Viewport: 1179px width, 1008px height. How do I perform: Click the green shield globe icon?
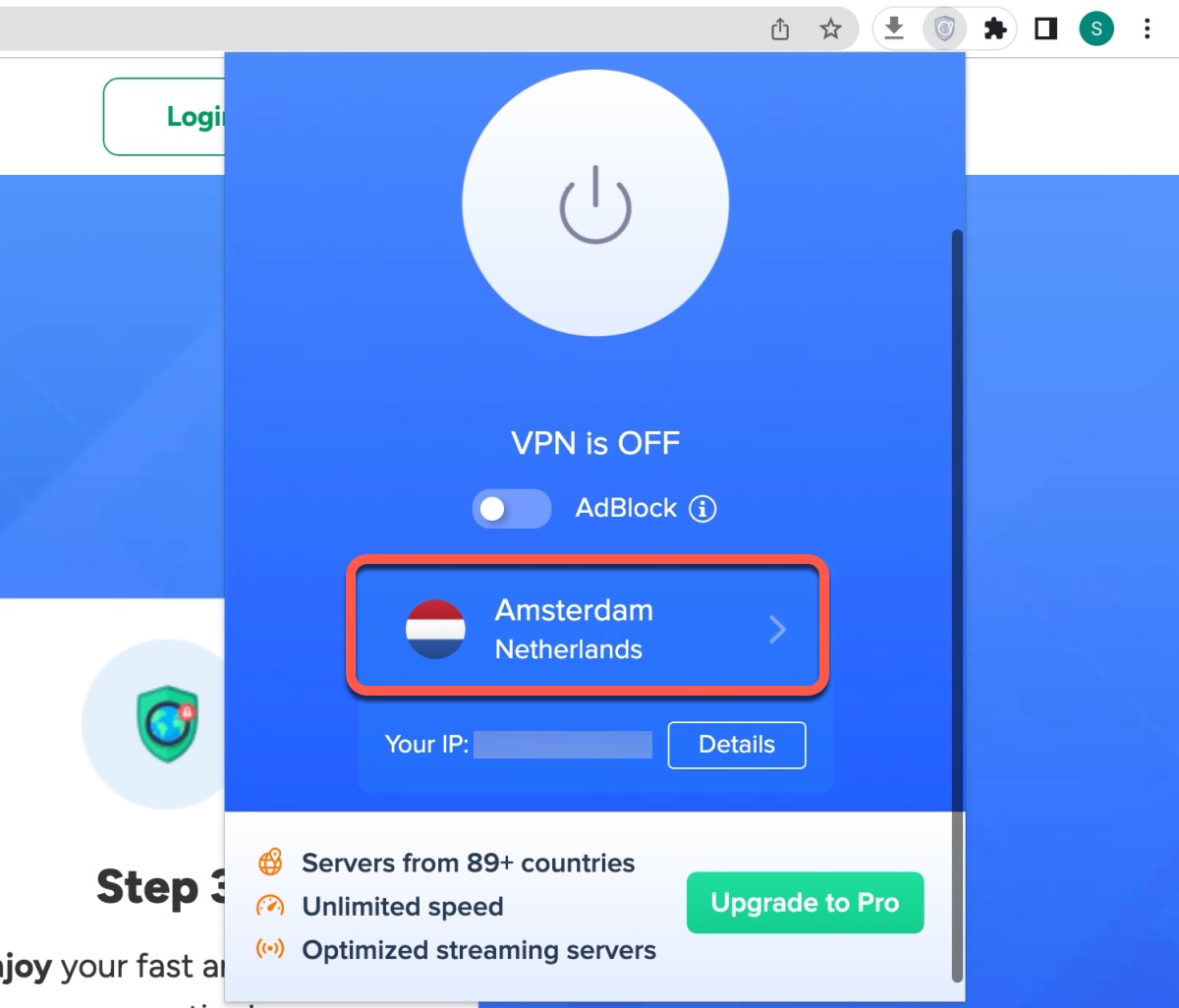click(x=167, y=725)
